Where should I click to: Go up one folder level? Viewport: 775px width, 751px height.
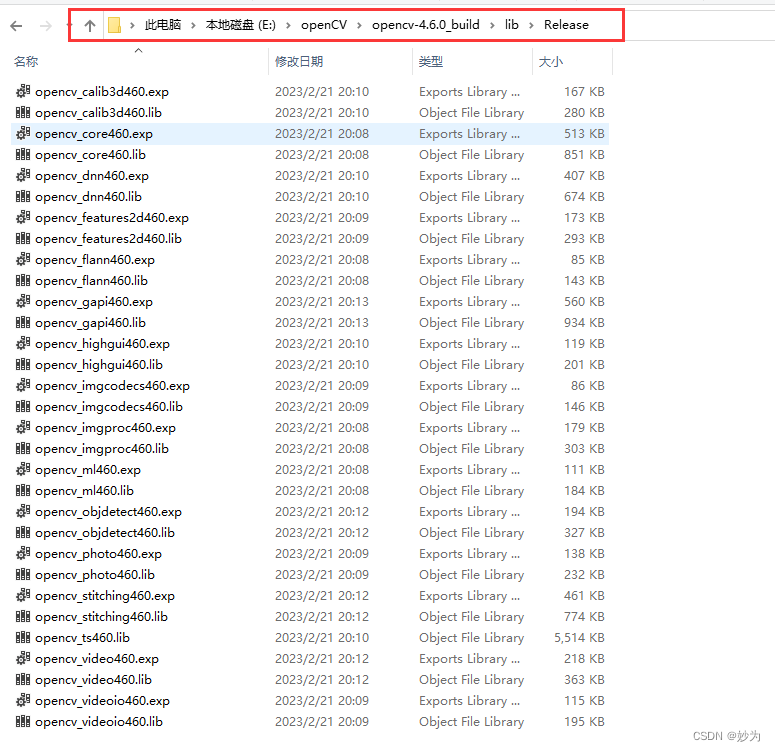[x=89, y=26]
